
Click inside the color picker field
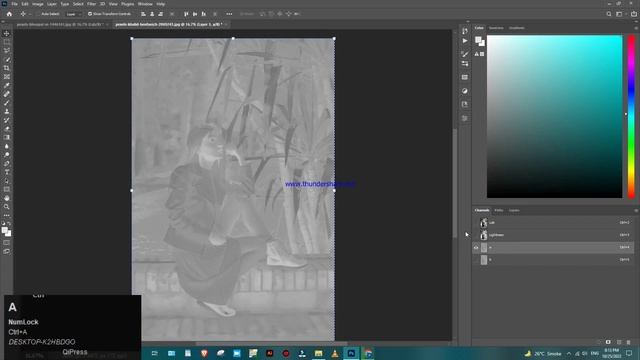tap(554, 116)
